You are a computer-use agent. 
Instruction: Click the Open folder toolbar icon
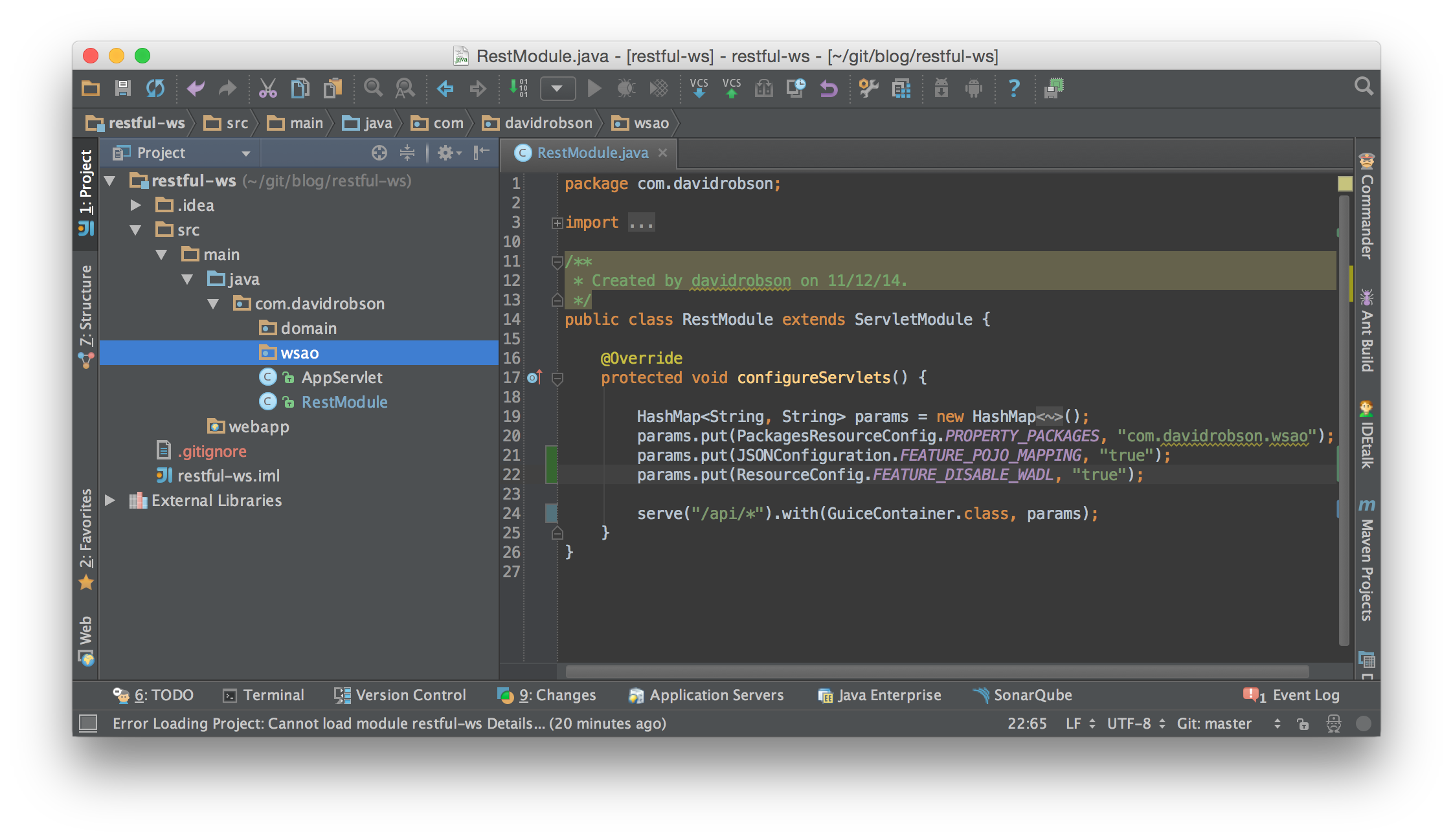point(91,88)
